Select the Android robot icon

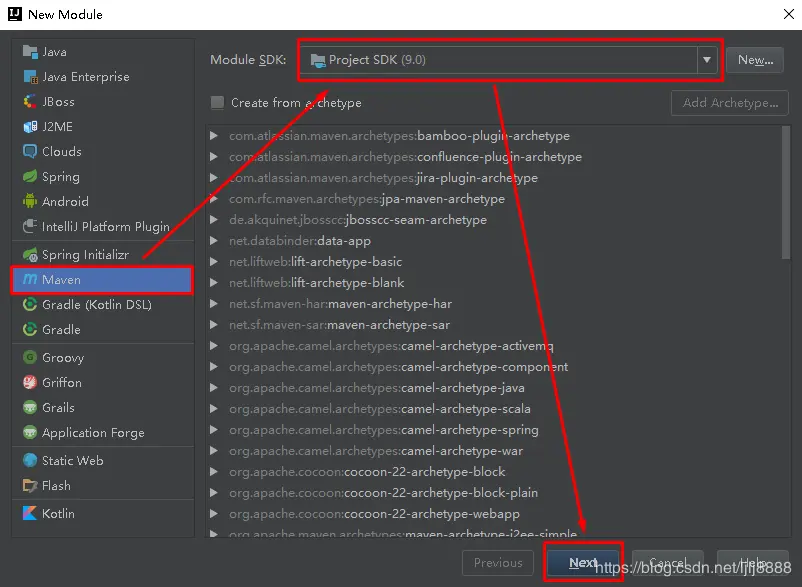pyautogui.click(x=30, y=201)
